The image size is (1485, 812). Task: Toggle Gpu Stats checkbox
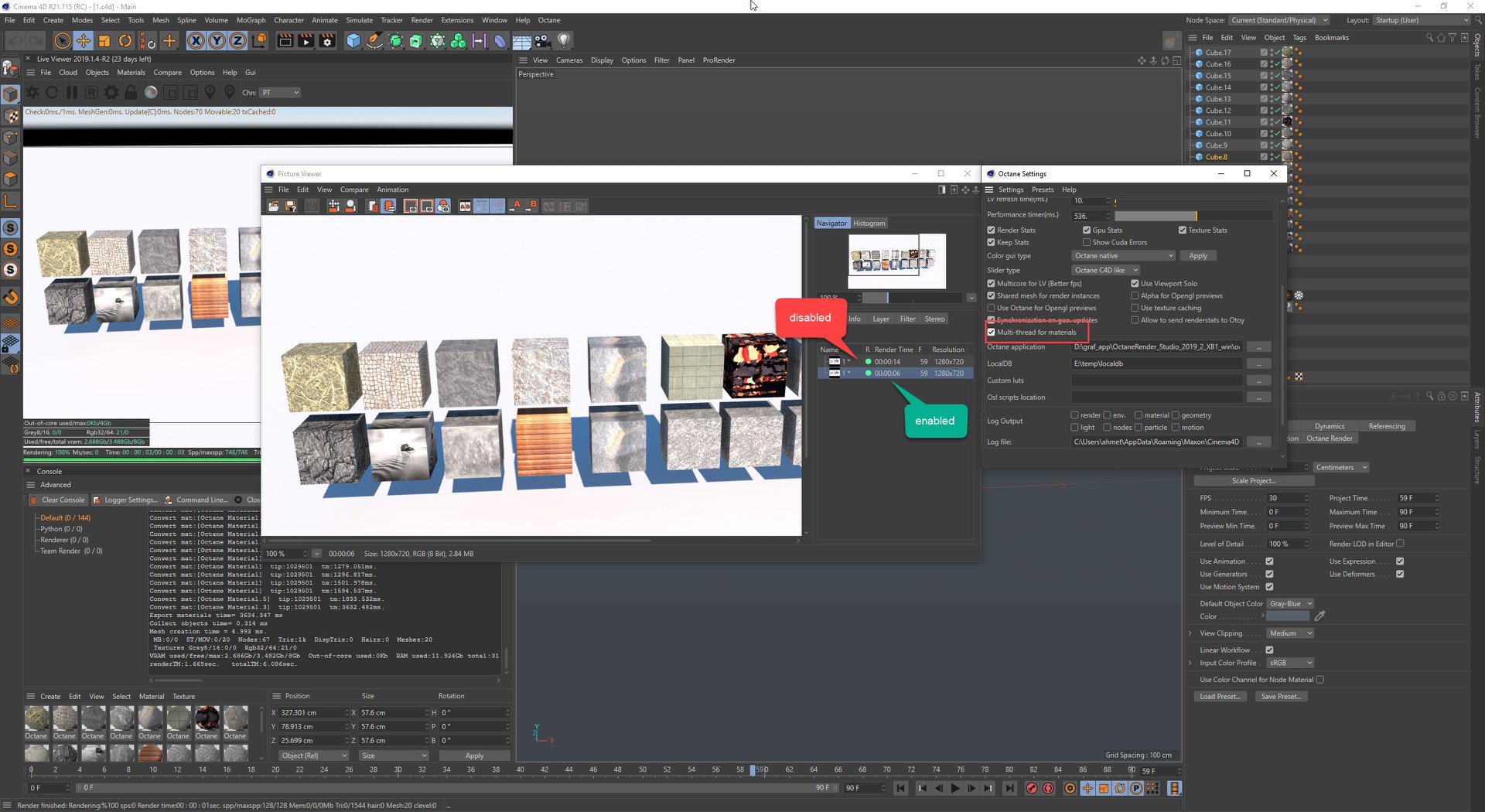pos(1087,230)
